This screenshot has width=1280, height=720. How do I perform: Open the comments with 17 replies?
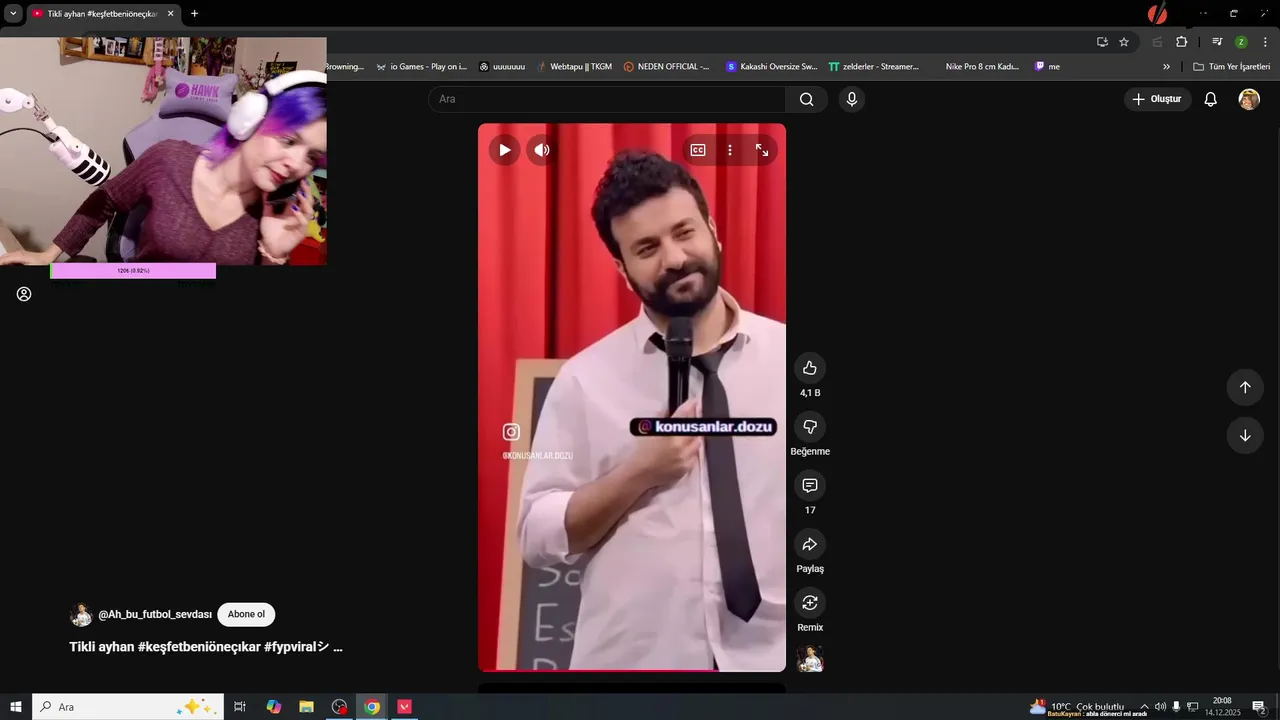pyautogui.click(x=810, y=485)
